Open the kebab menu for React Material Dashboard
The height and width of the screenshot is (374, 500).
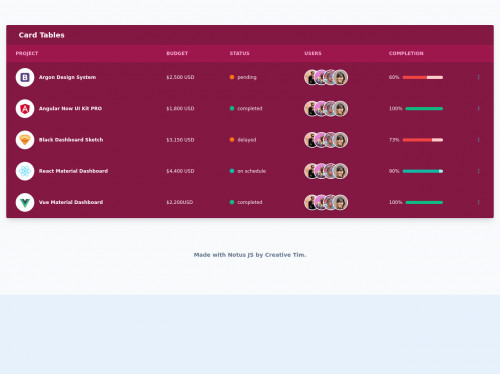point(478,171)
